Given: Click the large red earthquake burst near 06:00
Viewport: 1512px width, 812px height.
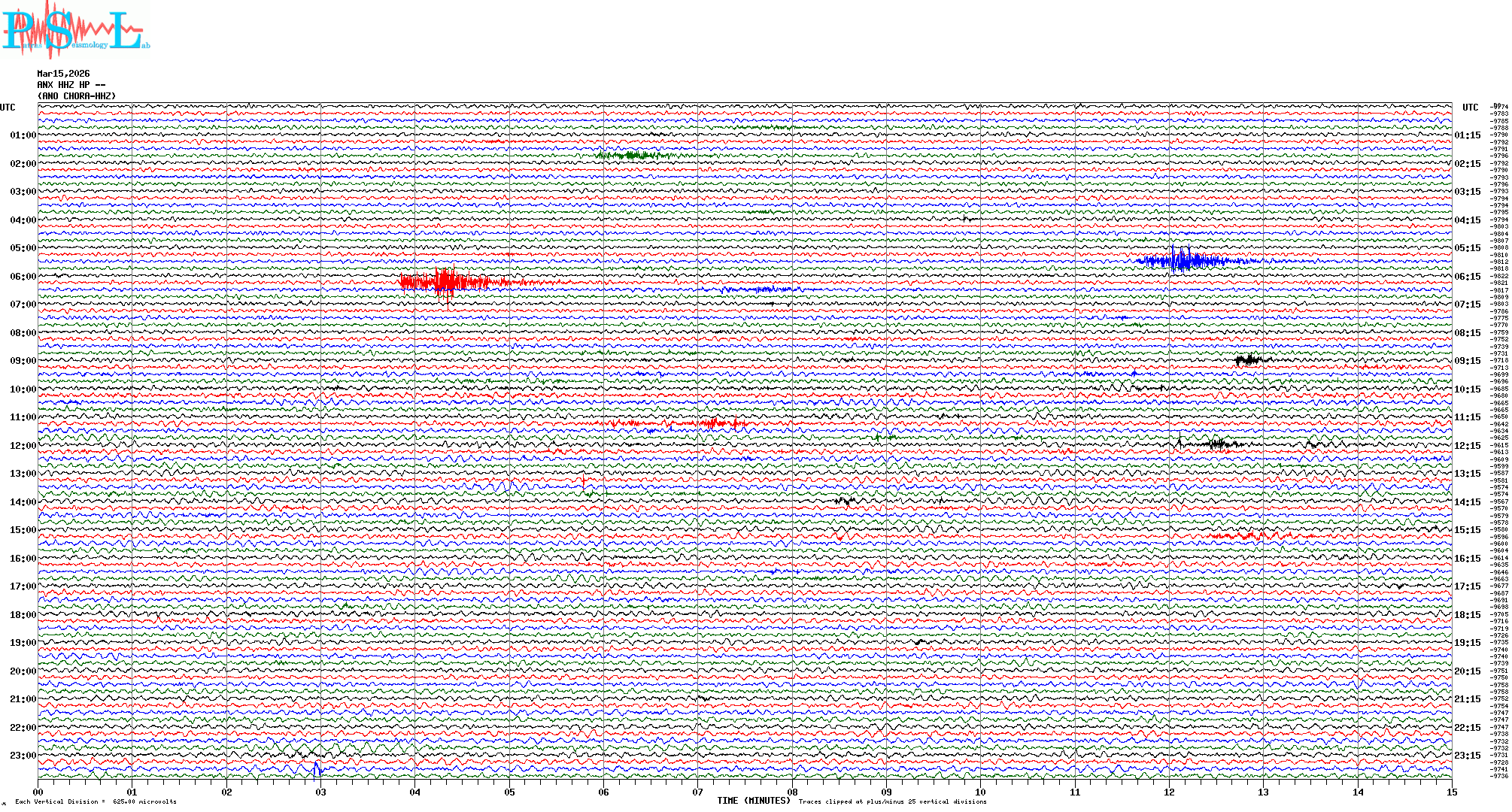Looking at the screenshot, I should click(x=447, y=283).
